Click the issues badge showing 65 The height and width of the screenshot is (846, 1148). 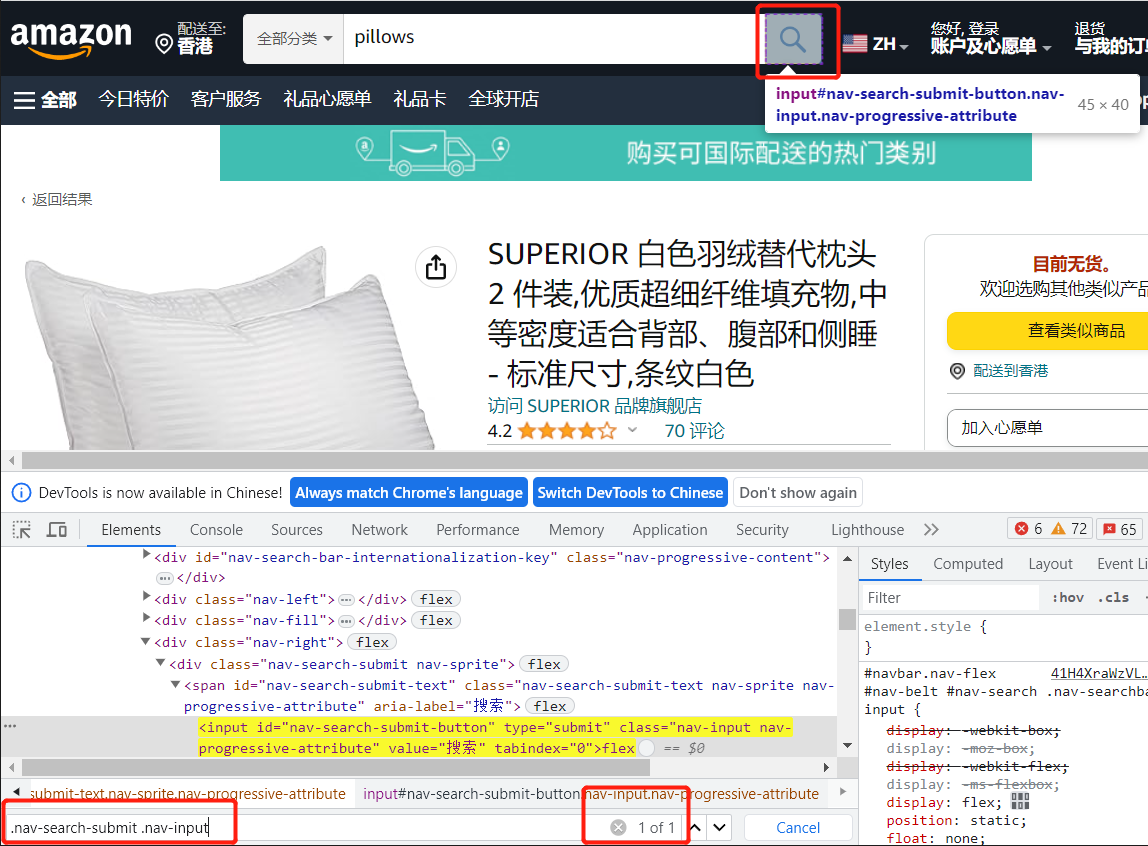tap(1119, 529)
